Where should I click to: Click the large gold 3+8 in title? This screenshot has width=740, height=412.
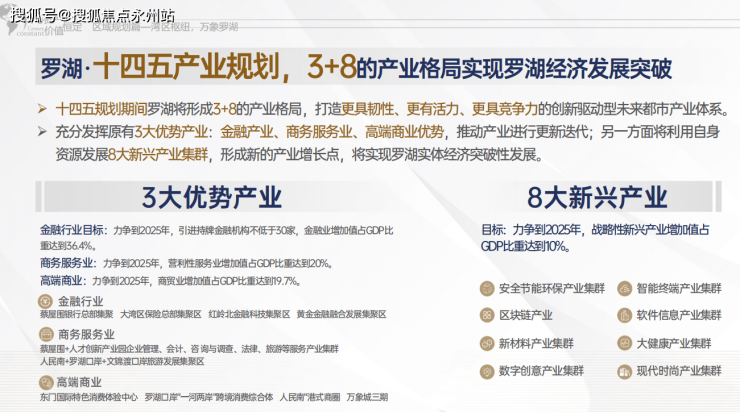(331, 67)
